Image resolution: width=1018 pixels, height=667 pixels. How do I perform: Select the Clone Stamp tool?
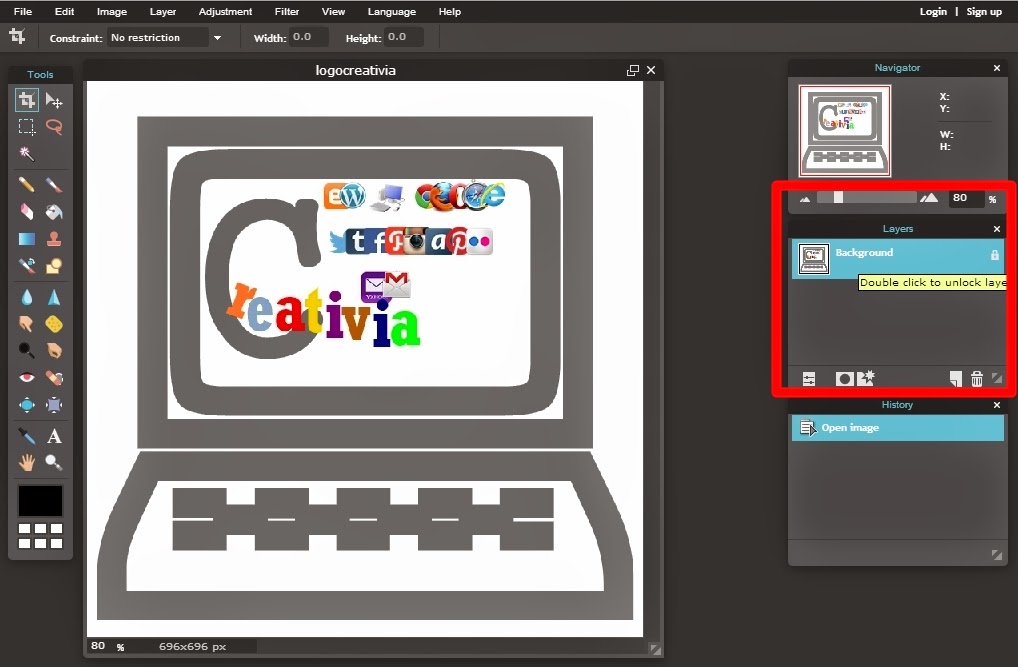click(54, 239)
